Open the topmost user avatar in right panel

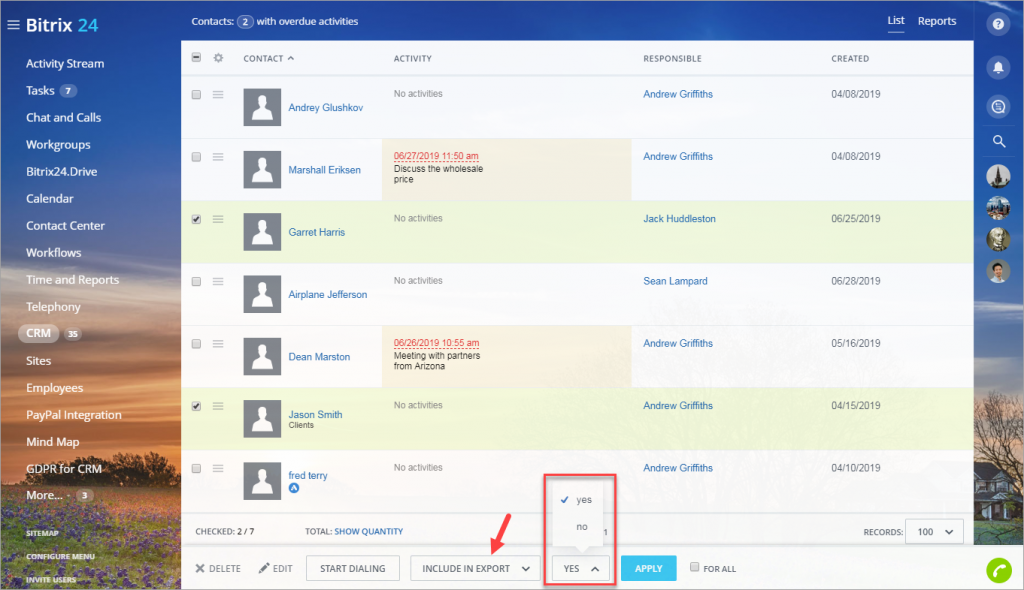coord(998,176)
